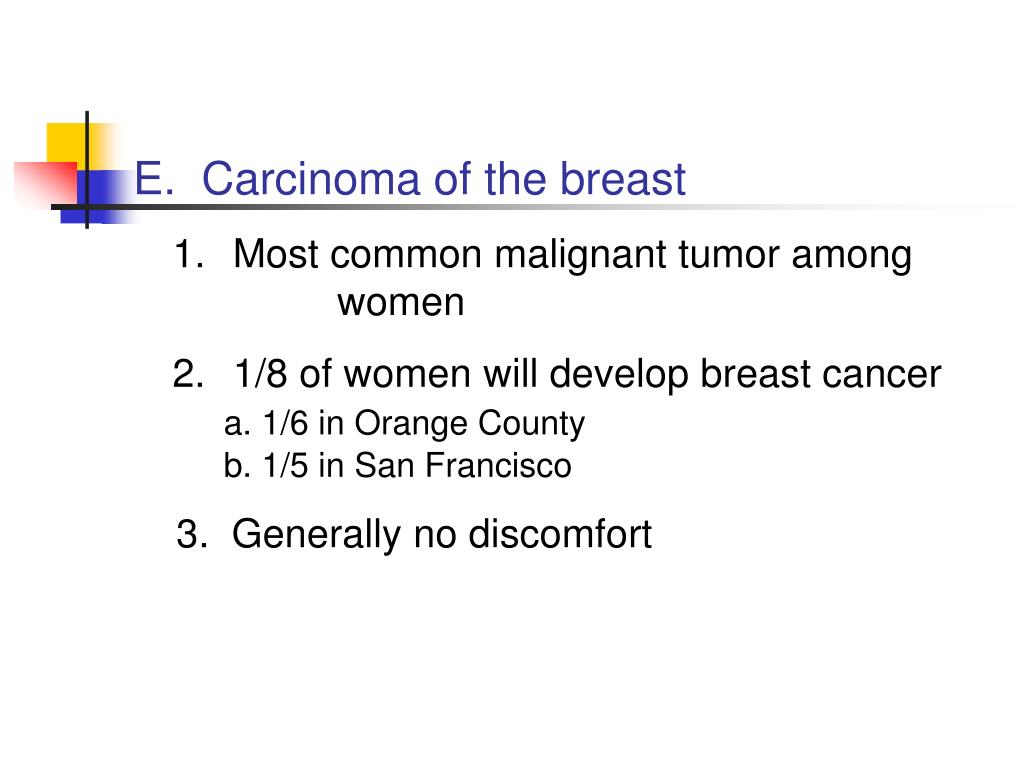1024x768 pixels.
Task: Click 'Generally no discomfort' bullet text
Action: (441, 534)
